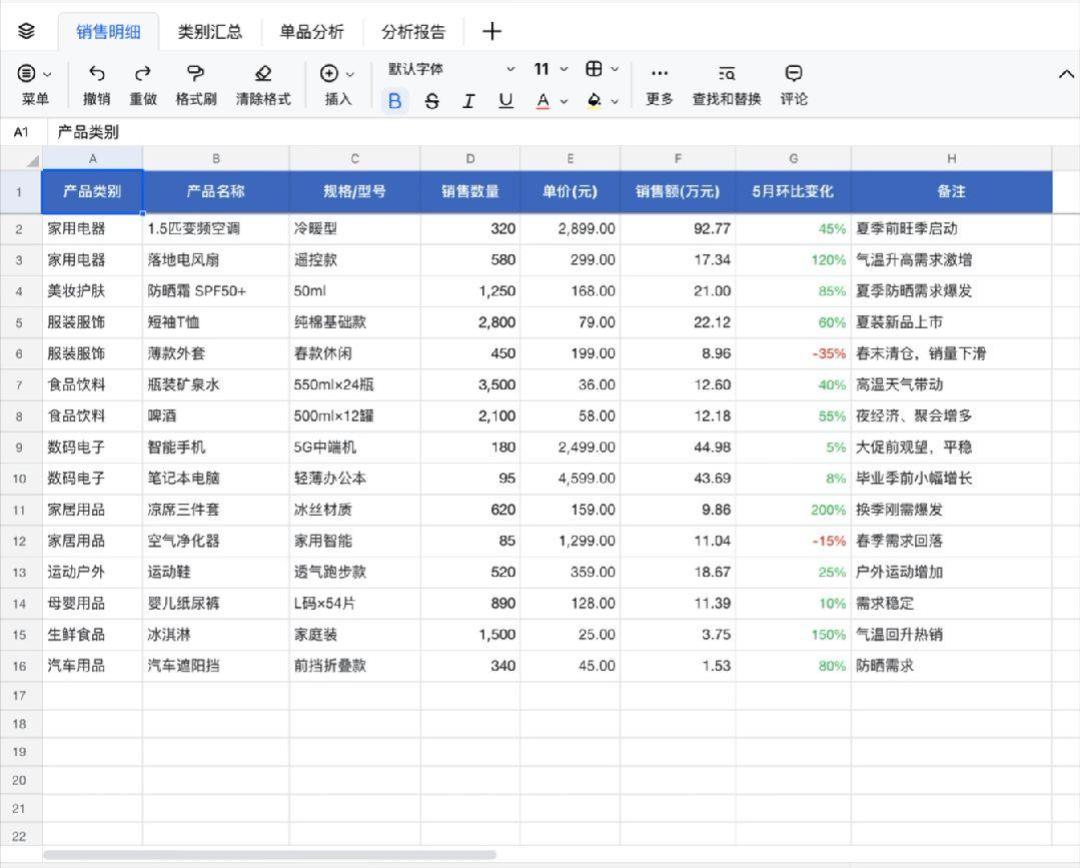This screenshot has width=1080, height=868.
Task: Open the font size 11 dropdown
Action: [x=550, y=69]
